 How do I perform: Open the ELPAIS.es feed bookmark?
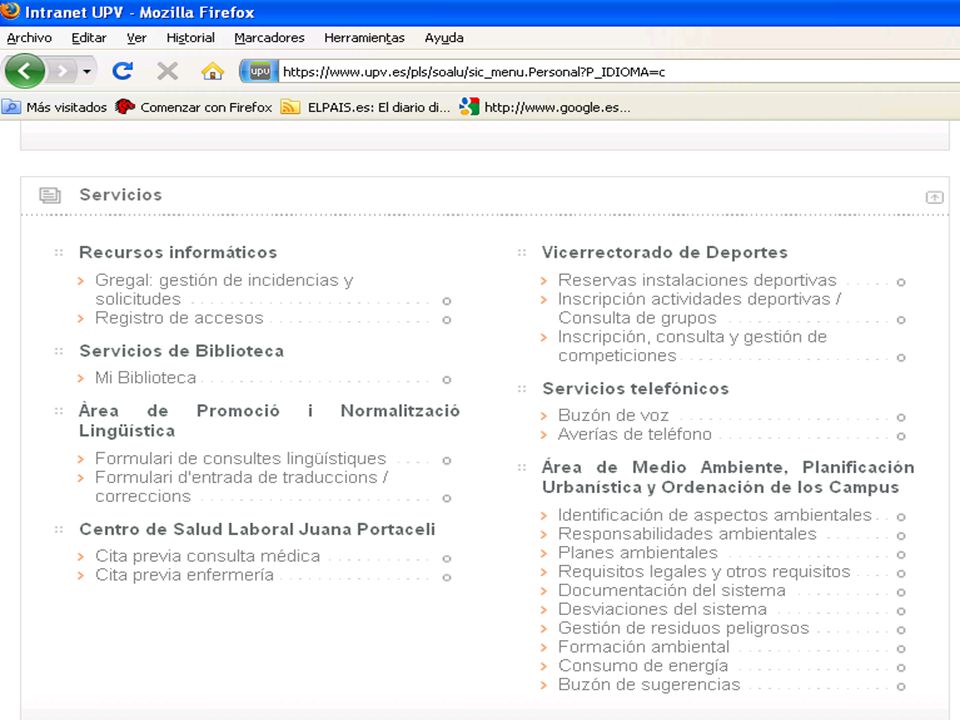tap(365, 107)
